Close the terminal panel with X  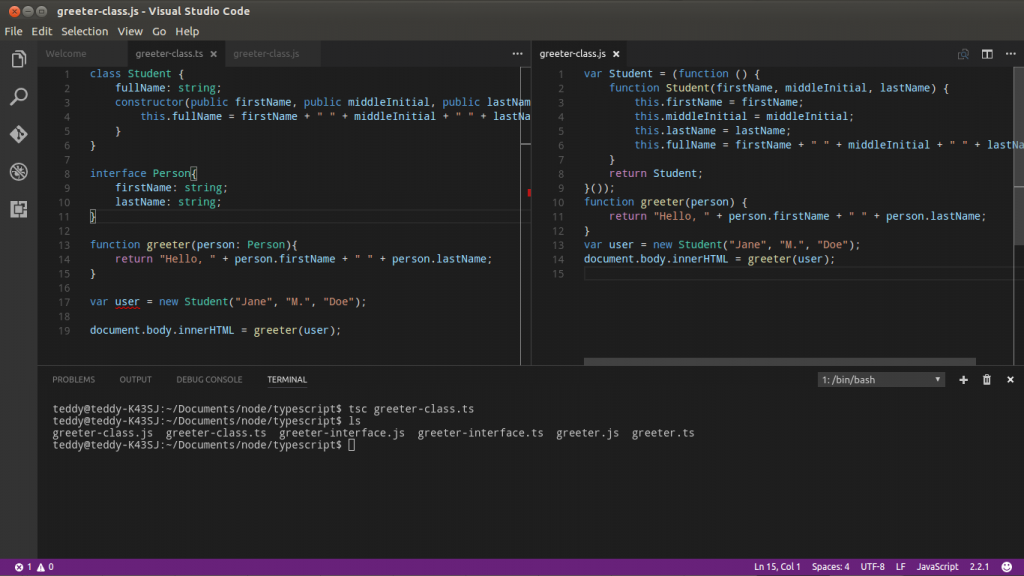1010,380
